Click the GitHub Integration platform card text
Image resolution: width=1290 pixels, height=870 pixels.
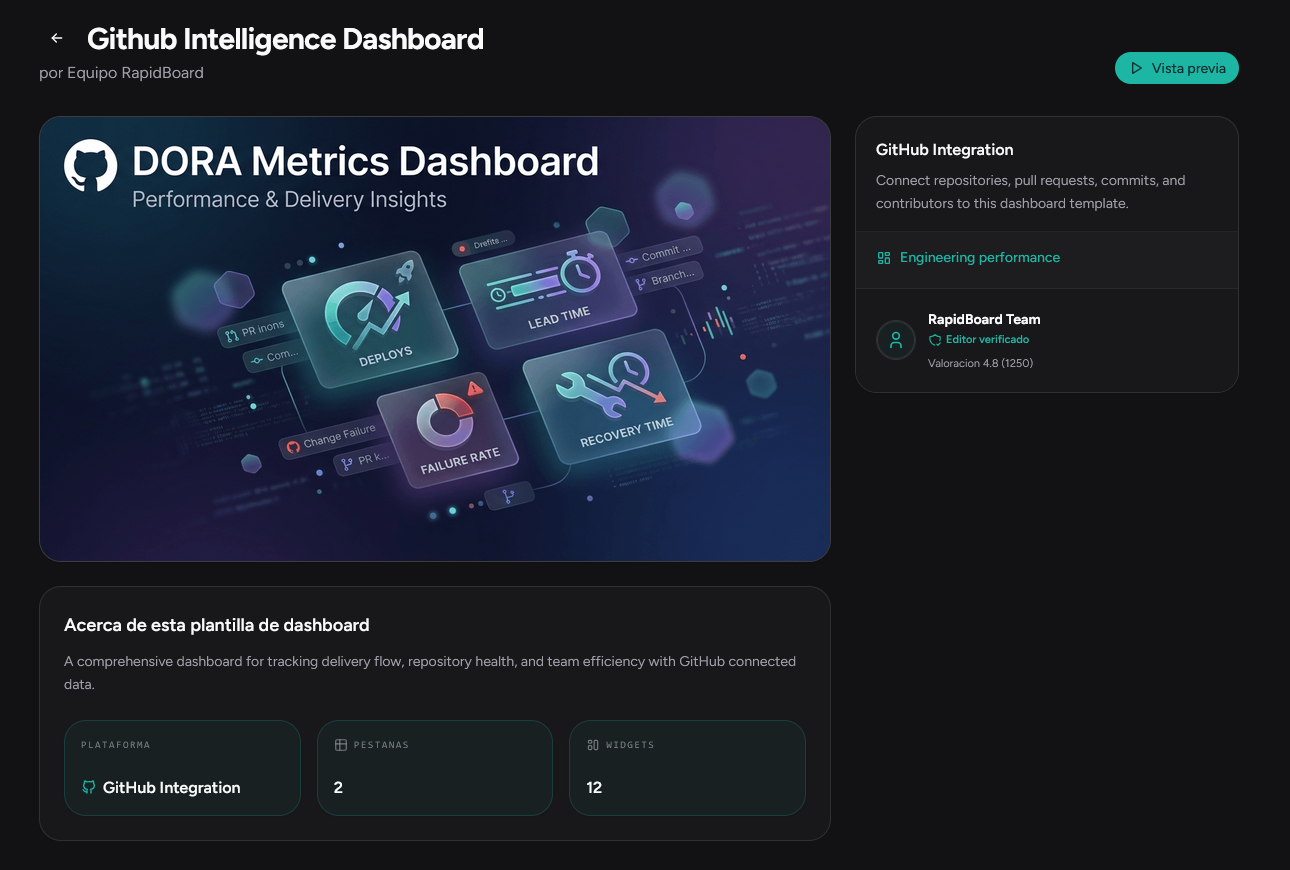pos(172,787)
